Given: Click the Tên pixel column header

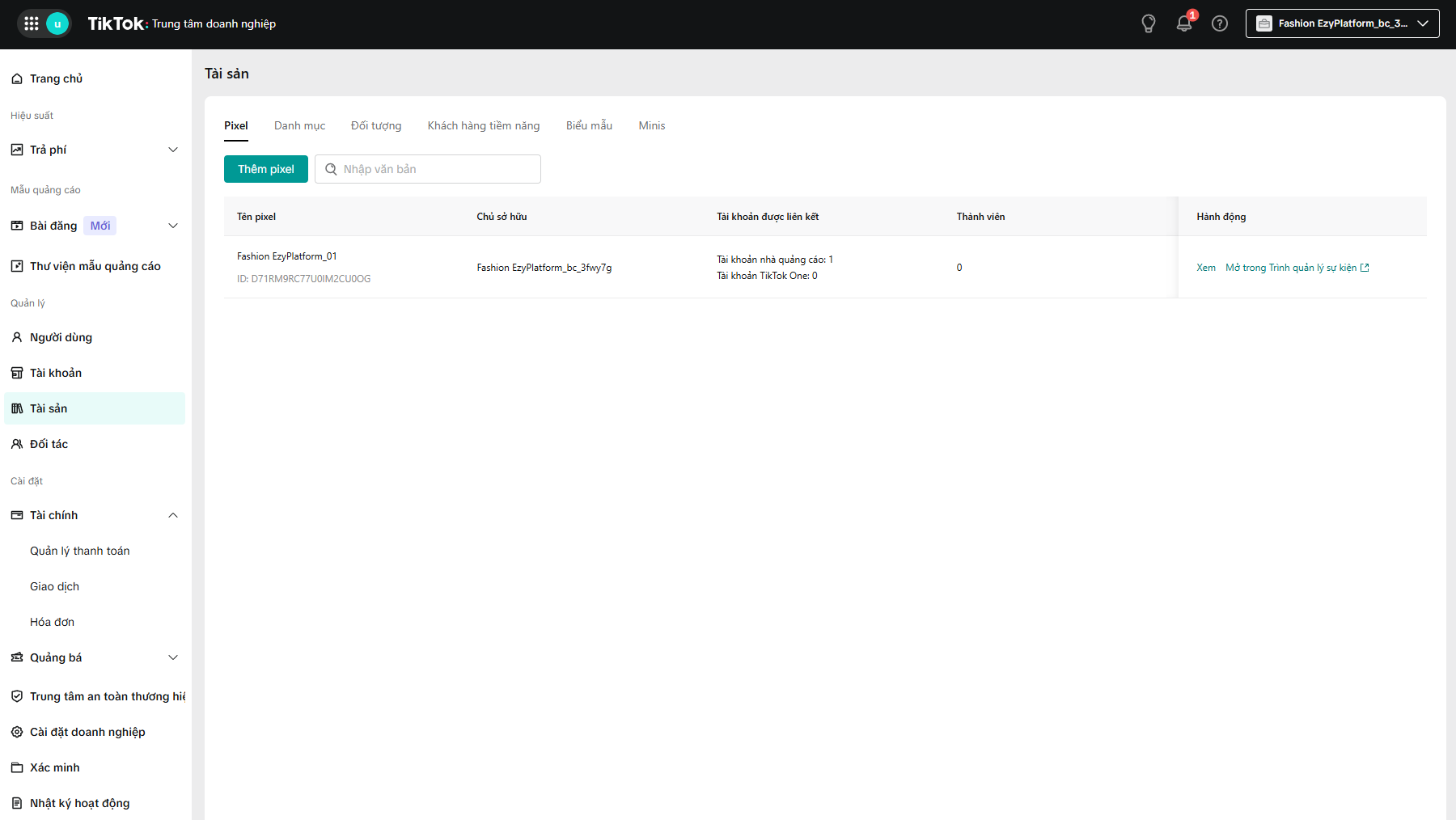Looking at the screenshot, I should pyautogui.click(x=256, y=217).
